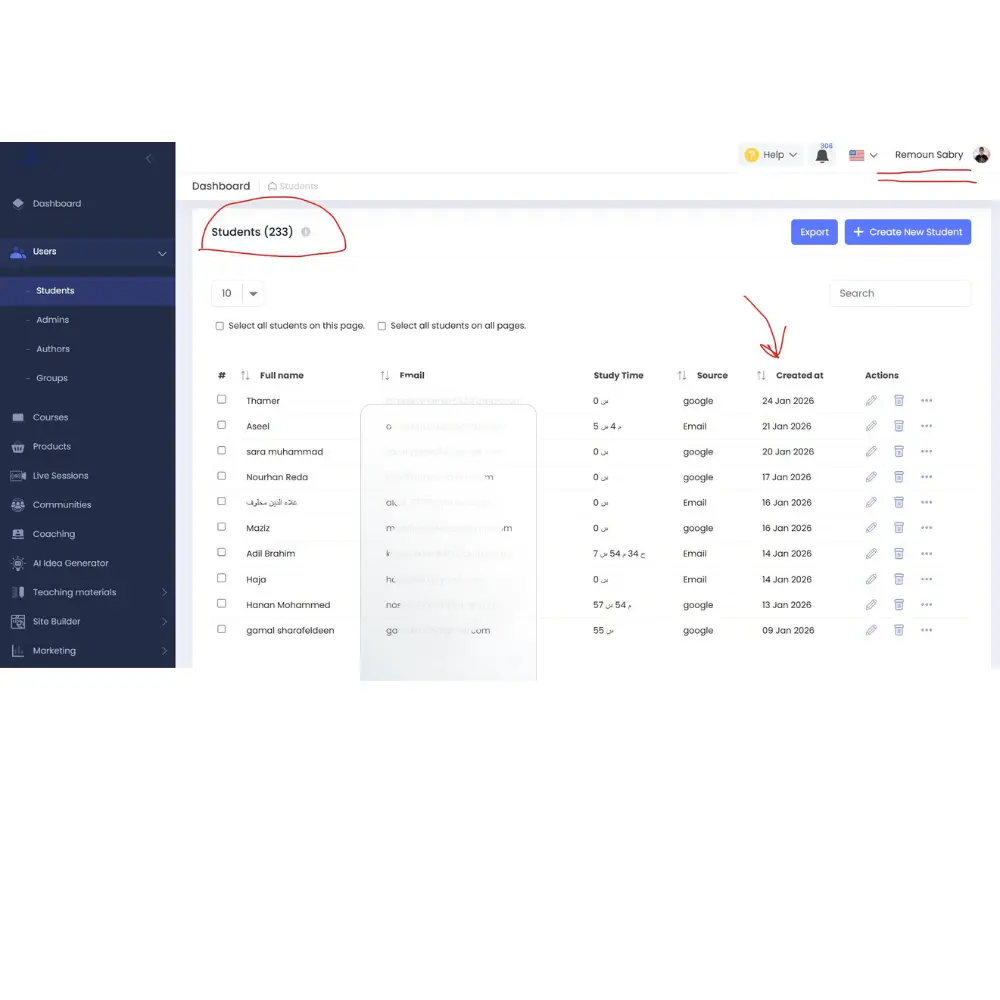1000x1000 pixels.
Task: Click trash delete icon for gamal sharafeldeen
Action: (898, 630)
